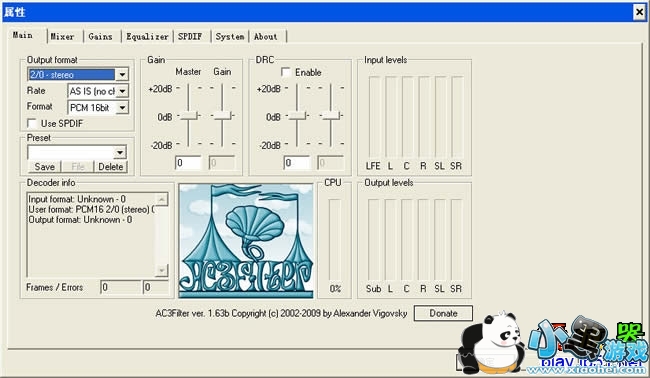
Task: Click the selected 2/0 - stereo output value
Action: 71,75
